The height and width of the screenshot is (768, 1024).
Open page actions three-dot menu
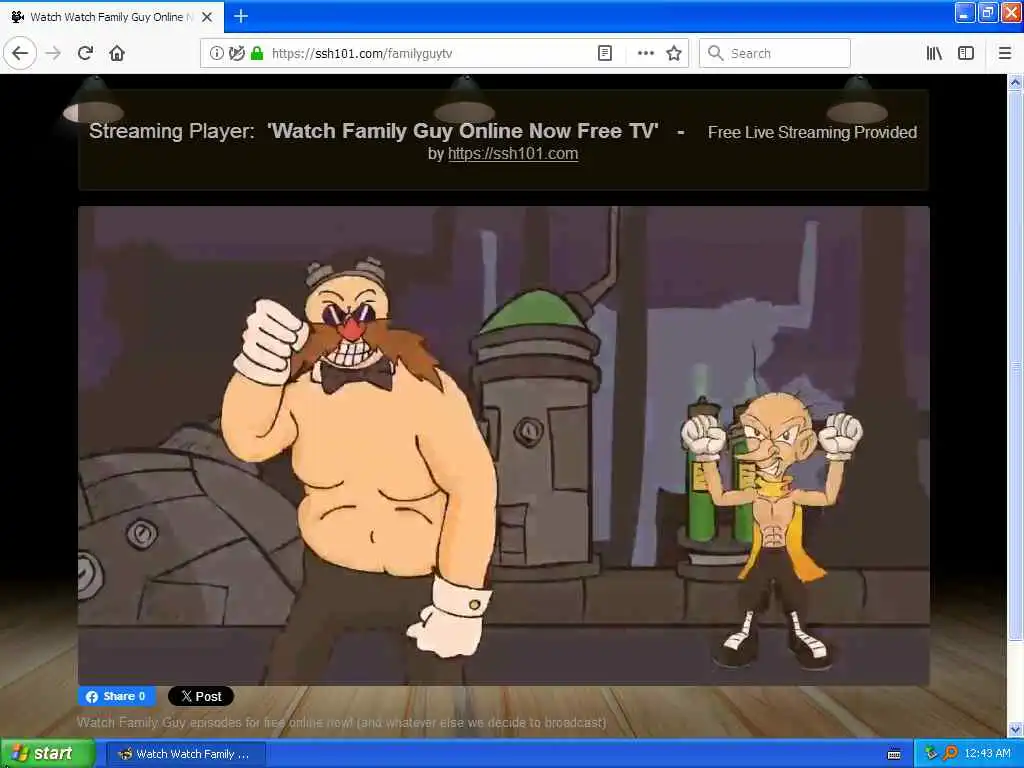coord(645,54)
